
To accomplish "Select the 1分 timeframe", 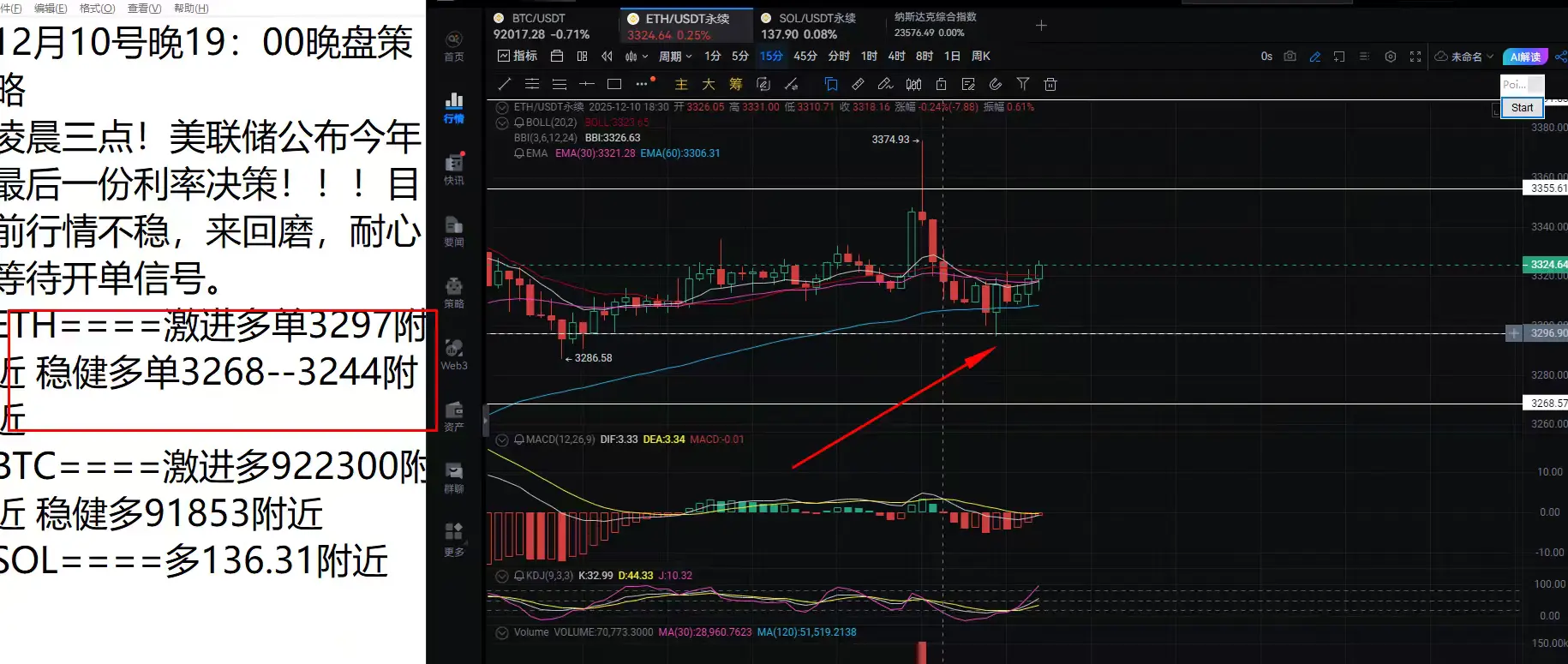I will [x=713, y=57].
